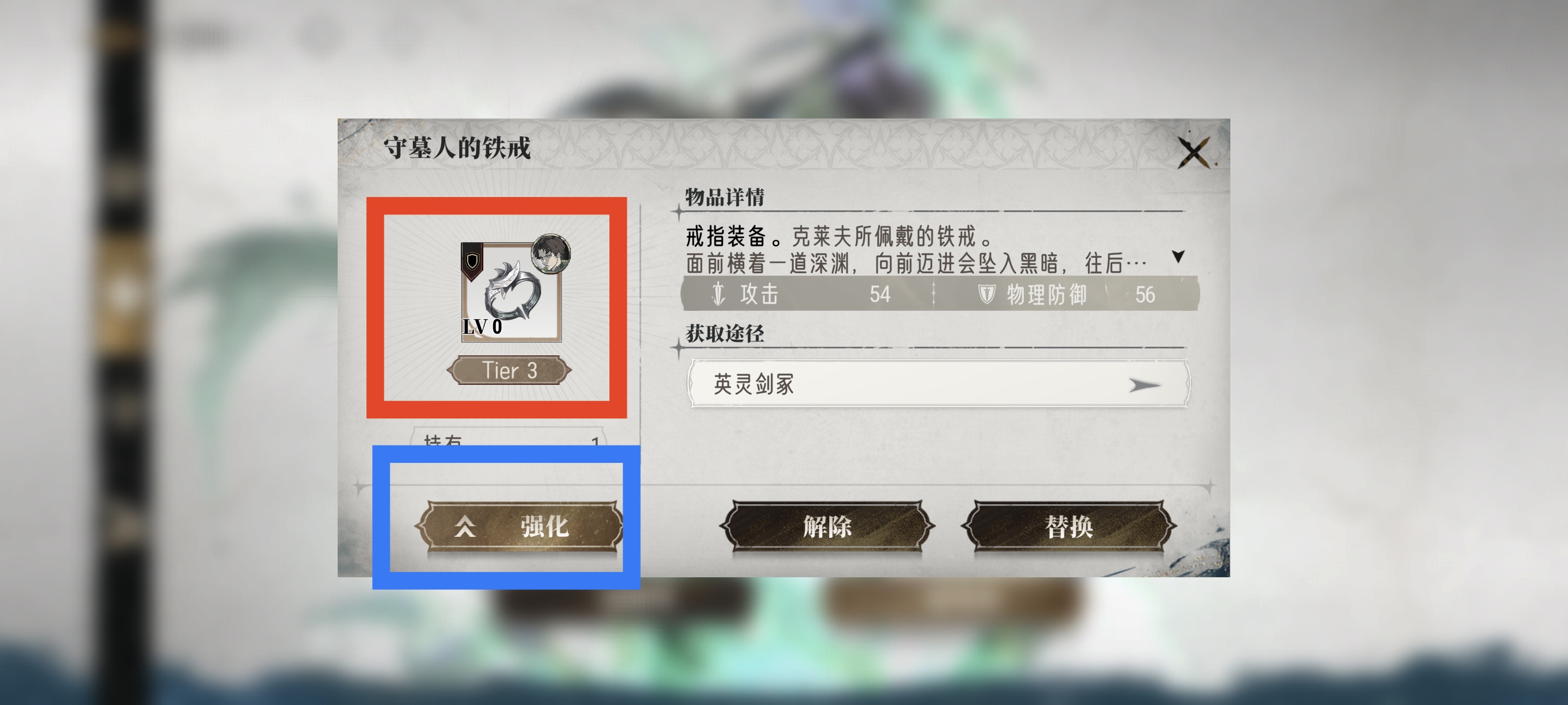Click the Tier 3 label
Screen dimensions: 1568x705
[509, 370]
